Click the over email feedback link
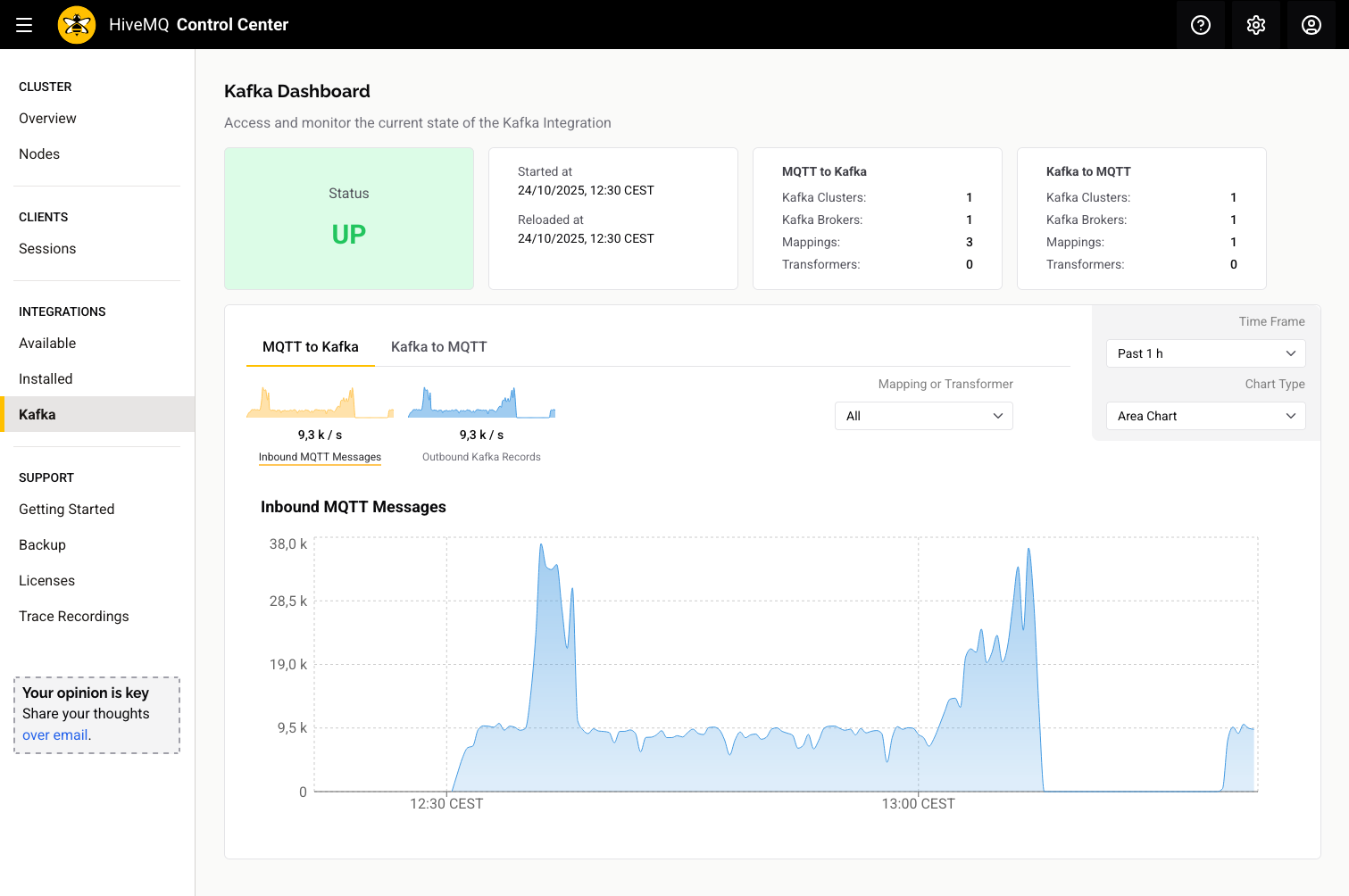This screenshot has height=896, width=1349. point(55,735)
